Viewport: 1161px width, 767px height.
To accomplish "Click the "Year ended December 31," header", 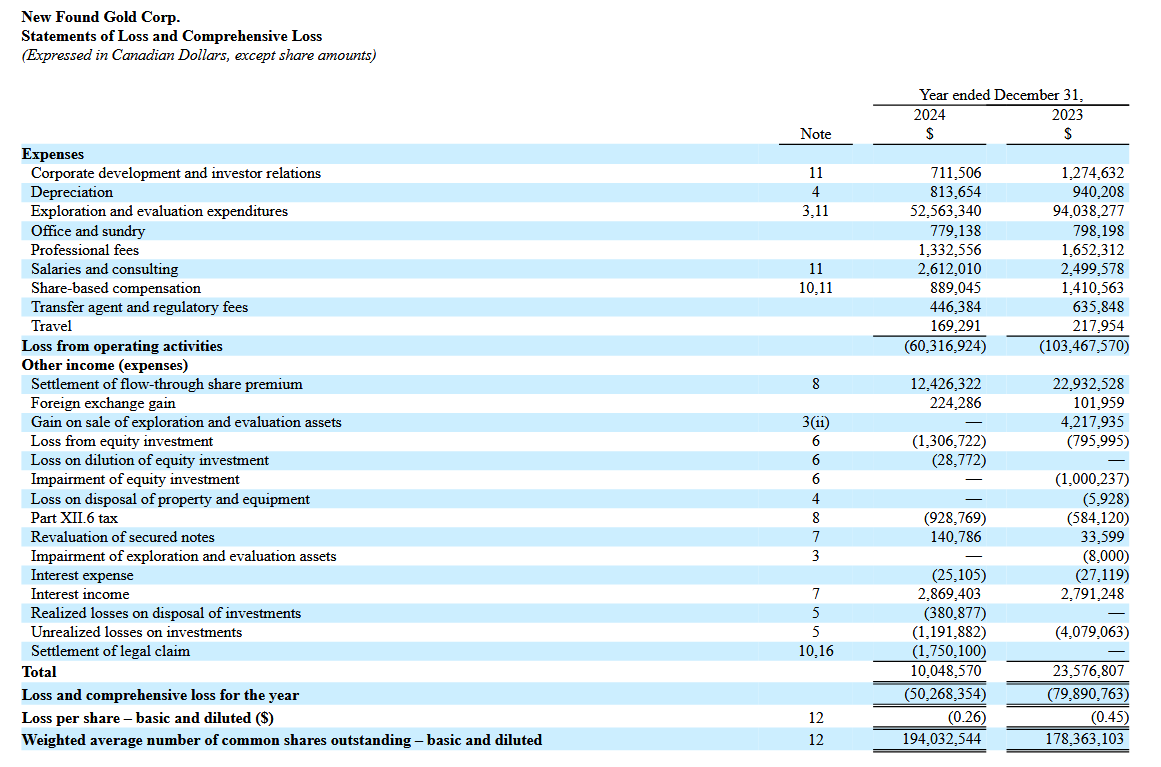I will point(1001,95).
